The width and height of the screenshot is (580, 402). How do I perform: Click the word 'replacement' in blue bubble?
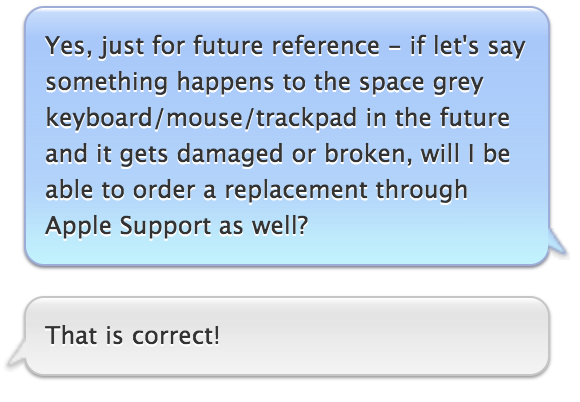click(296, 191)
